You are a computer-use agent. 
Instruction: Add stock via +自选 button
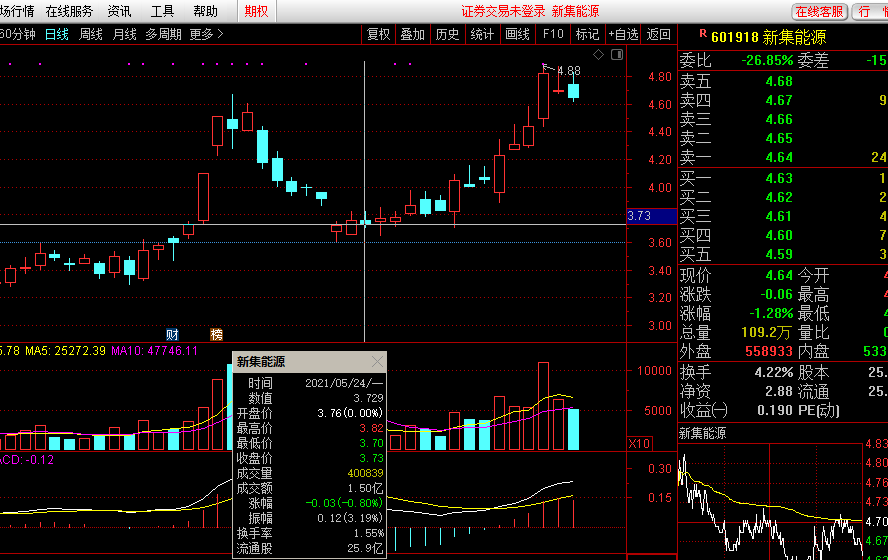624,35
